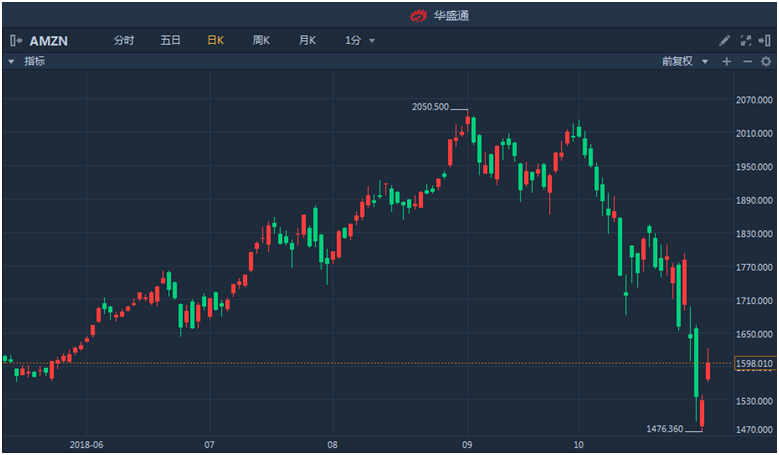
Task: Zoom out chart with minus icon
Action: (747, 61)
